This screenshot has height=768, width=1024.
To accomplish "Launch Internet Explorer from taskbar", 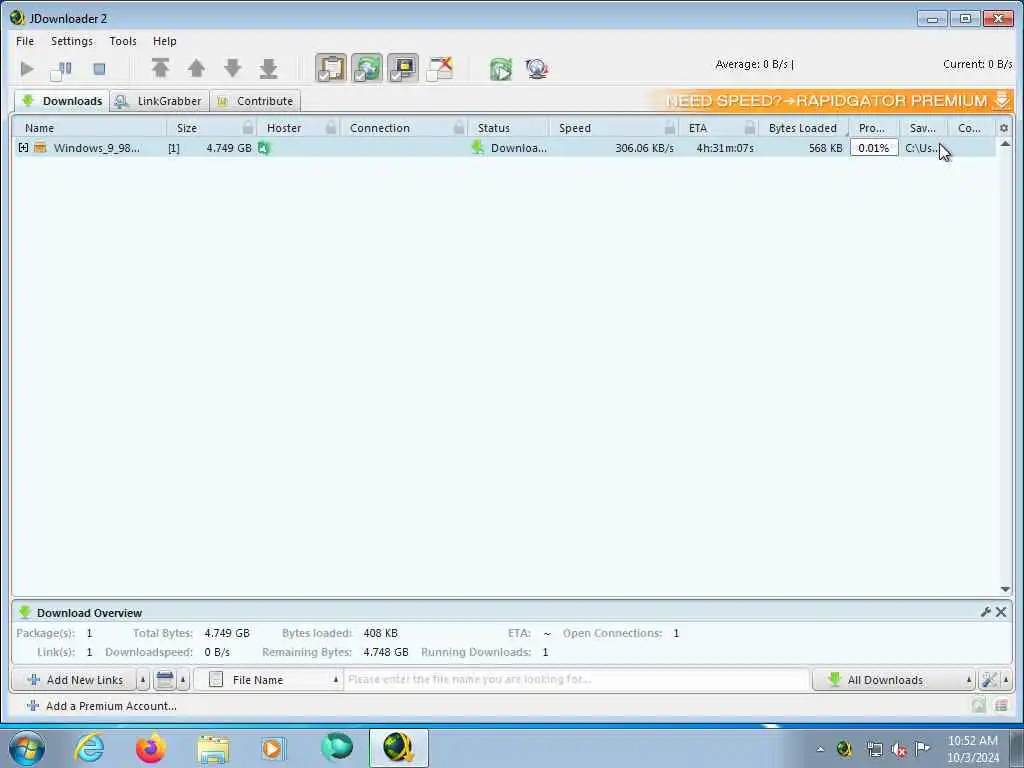I will pyautogui.click(x=89, y=748).
